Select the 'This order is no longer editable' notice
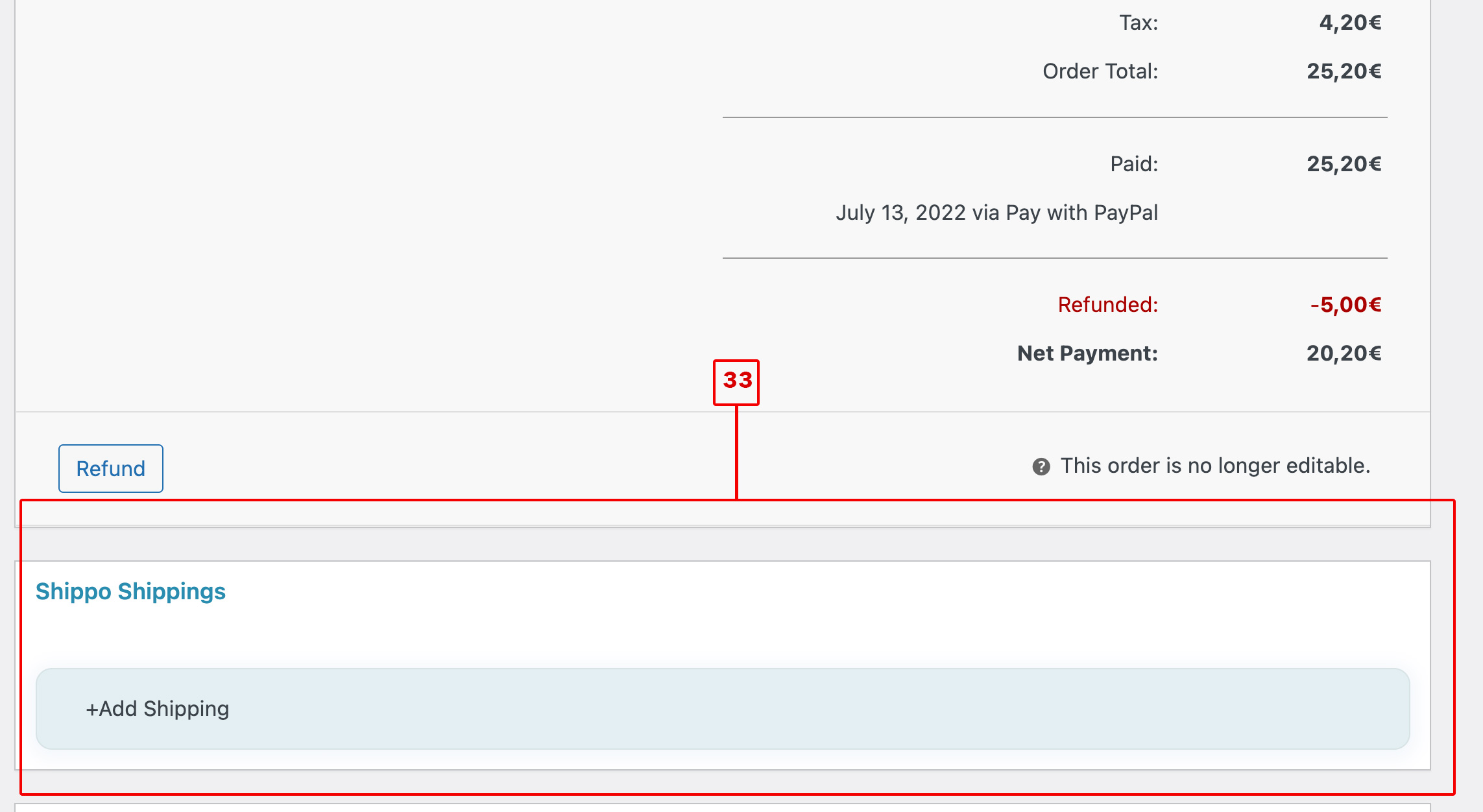 [1215, 466]
